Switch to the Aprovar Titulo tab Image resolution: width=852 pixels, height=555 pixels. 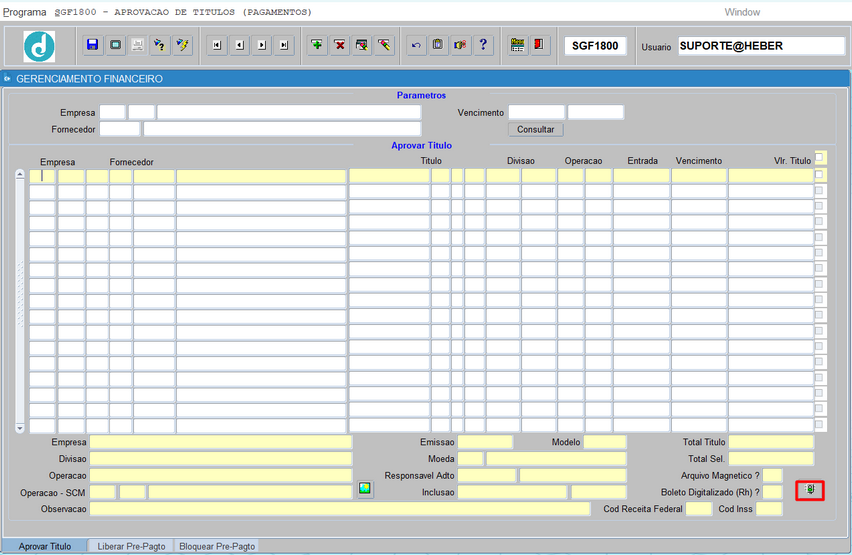45,546
